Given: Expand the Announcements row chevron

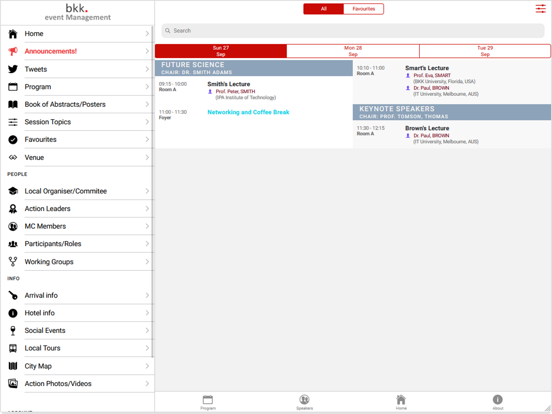Looking at the screenshot, I should coord(147,51).
